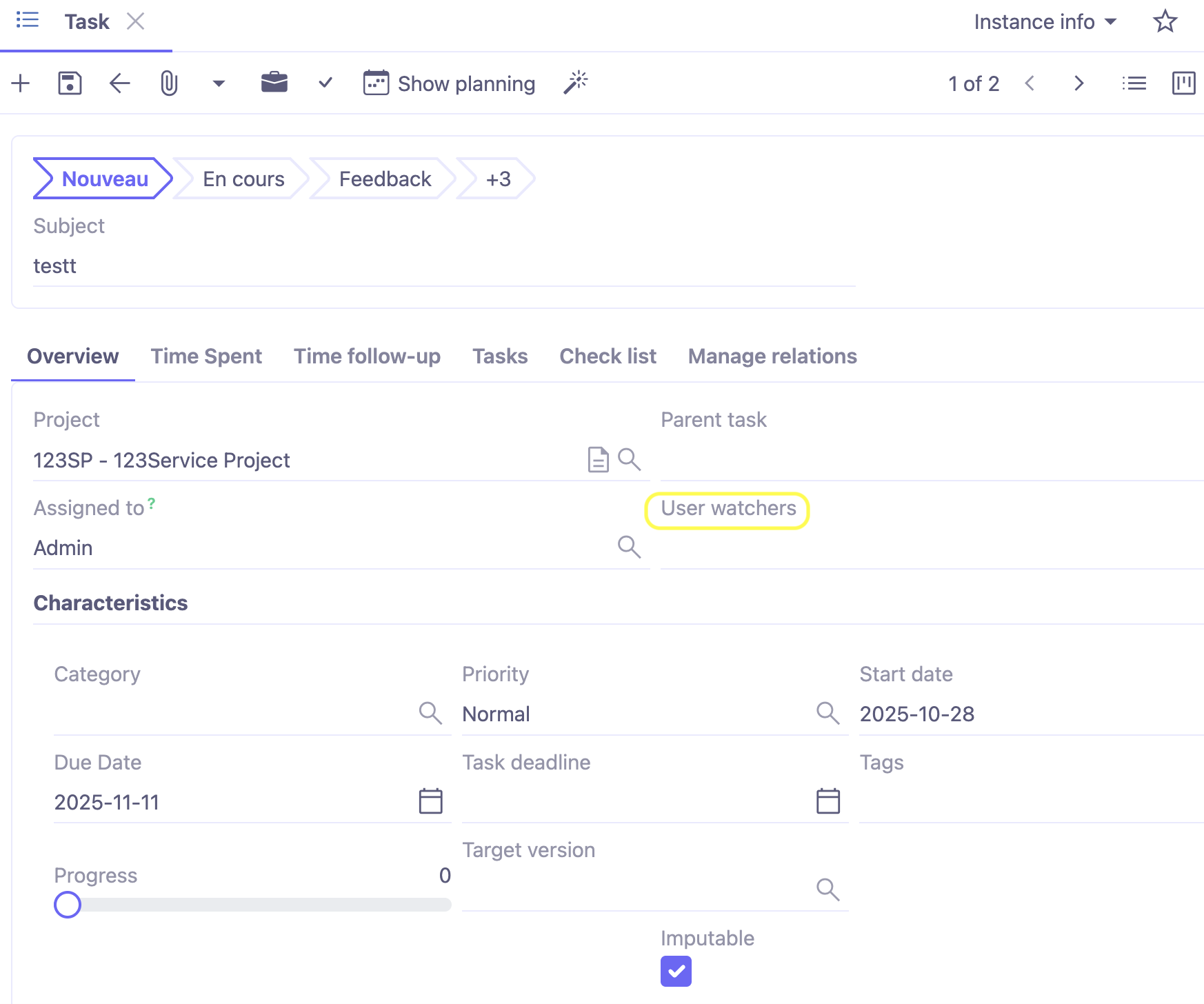Open the attachment dropdown arrow
This screenshot has height=1004, width=1204.
point(218,83)
